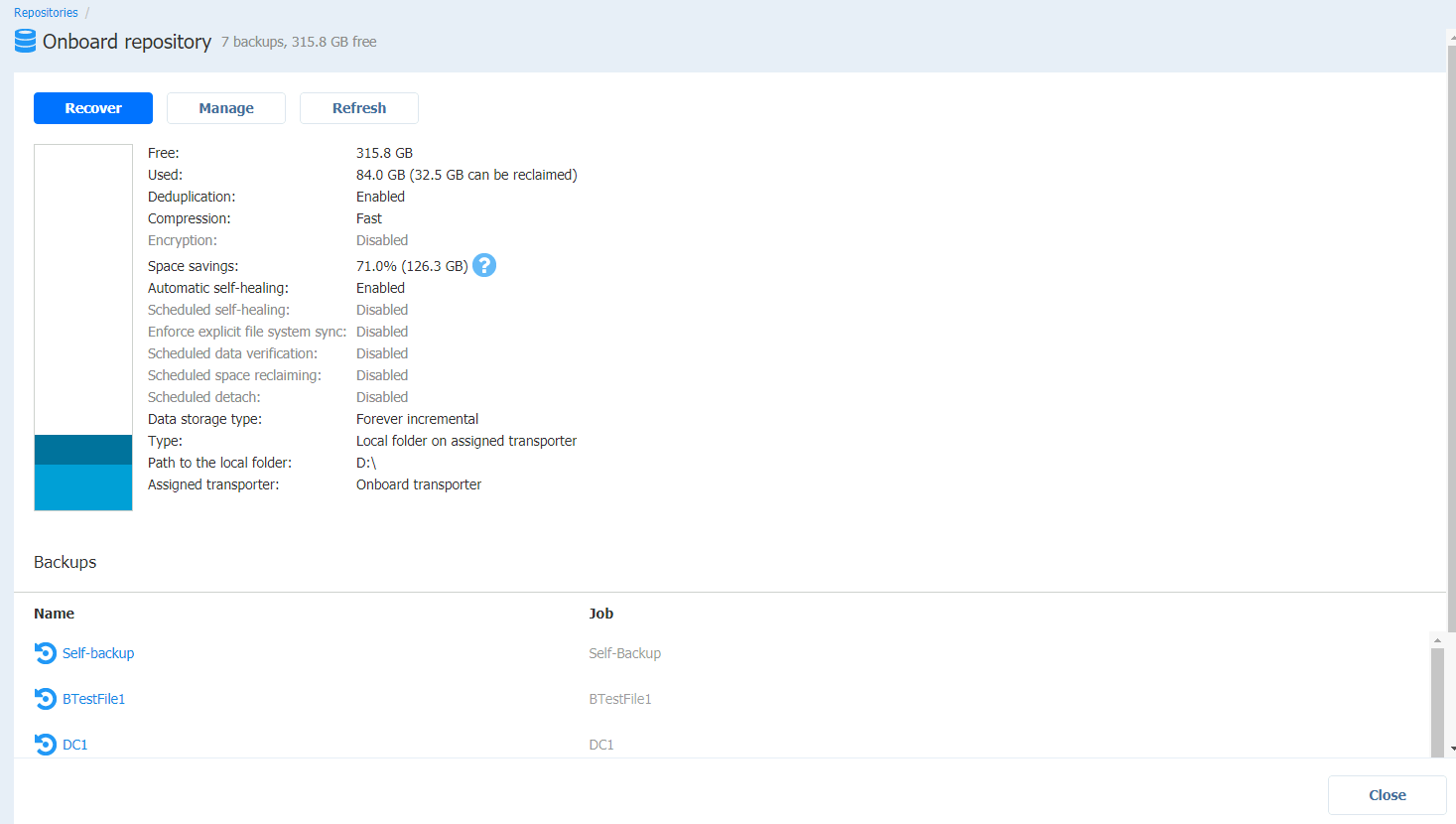This screenshot has height=824, width=1456.
Task: Open the BTestFile1 backup link
Action: [x=94, y=699]
